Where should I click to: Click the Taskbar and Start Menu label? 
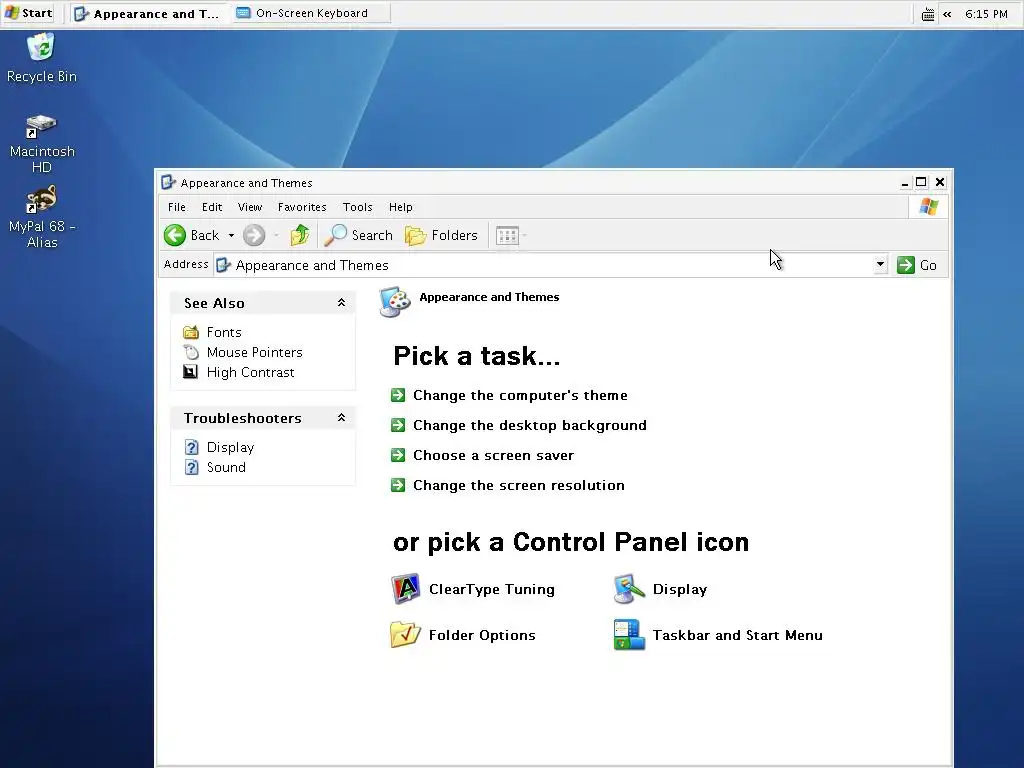pos(737,635)
